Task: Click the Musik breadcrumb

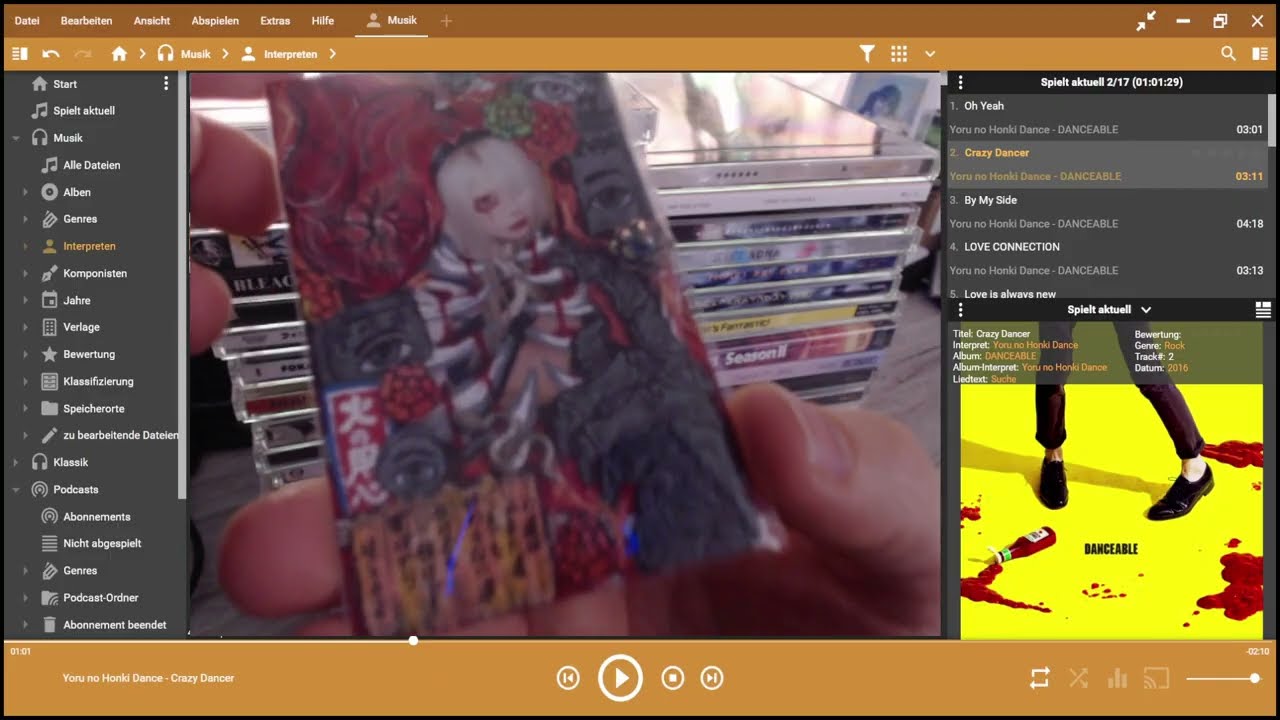Action: (195, 54)
